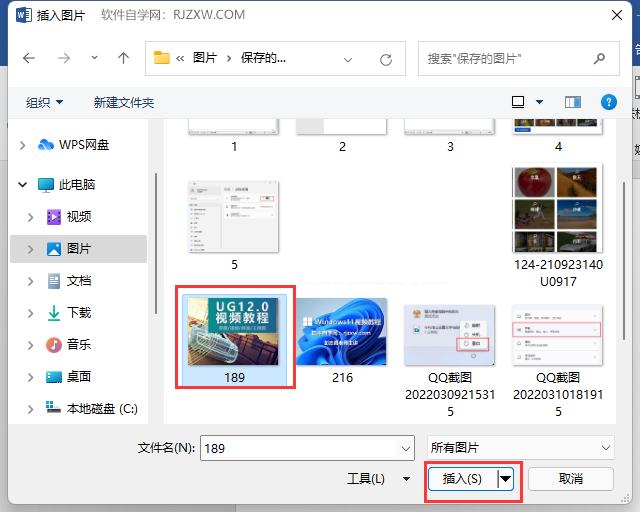This screenshot has height=512, width=640.
Task: Change view with the view layout icon
Action: click(518, 102)
